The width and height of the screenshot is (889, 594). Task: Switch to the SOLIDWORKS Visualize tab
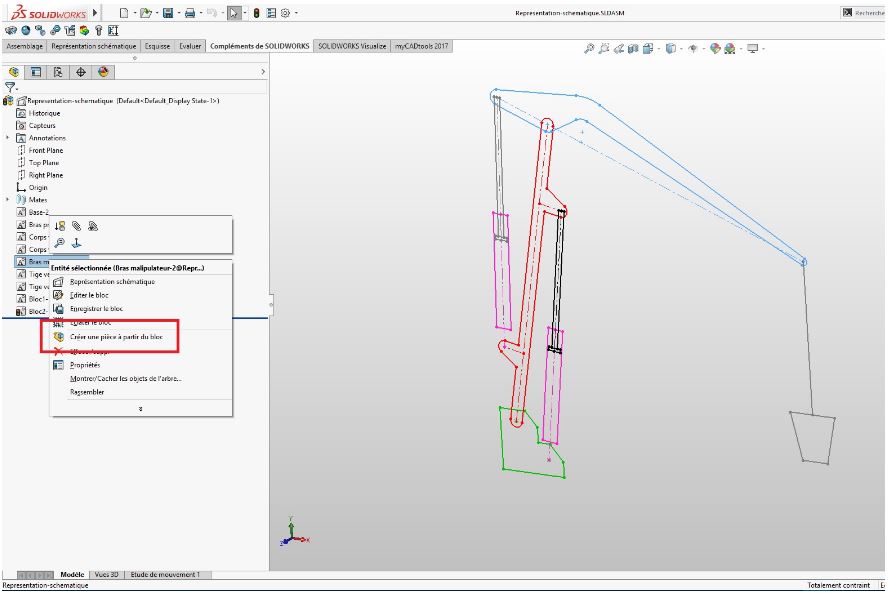point(352,46)
